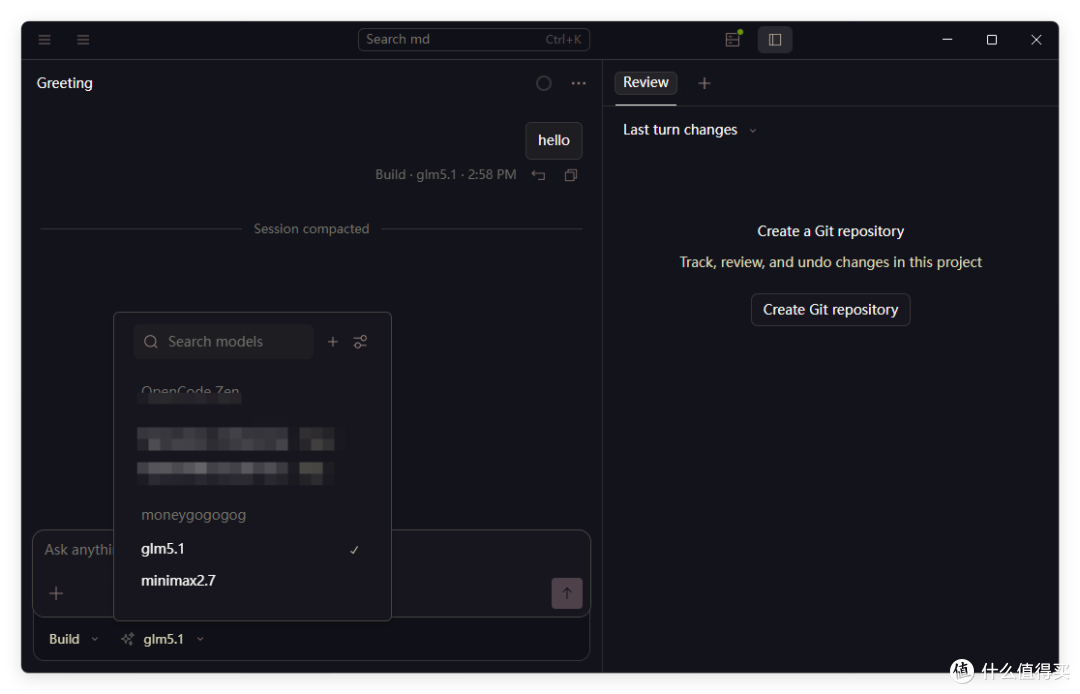
Task: Minimize the application window
Action: click(x=948, y=40)
